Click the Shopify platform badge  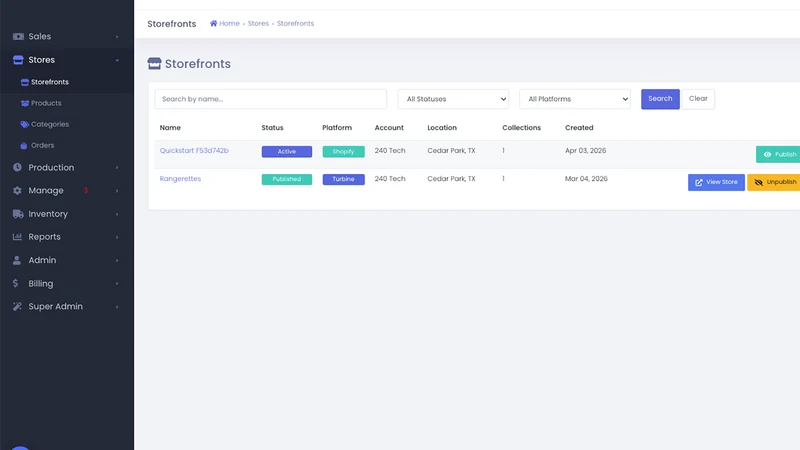(343, 152)
